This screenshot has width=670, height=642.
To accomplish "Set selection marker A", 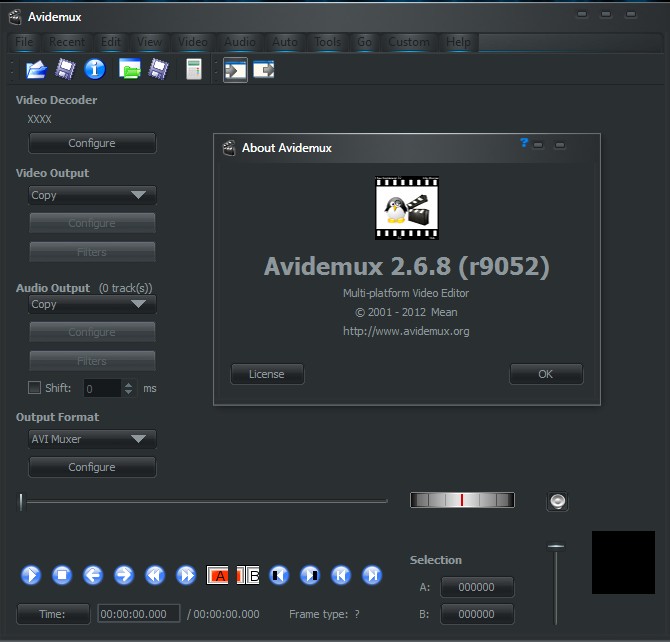I will click(217, 575).
